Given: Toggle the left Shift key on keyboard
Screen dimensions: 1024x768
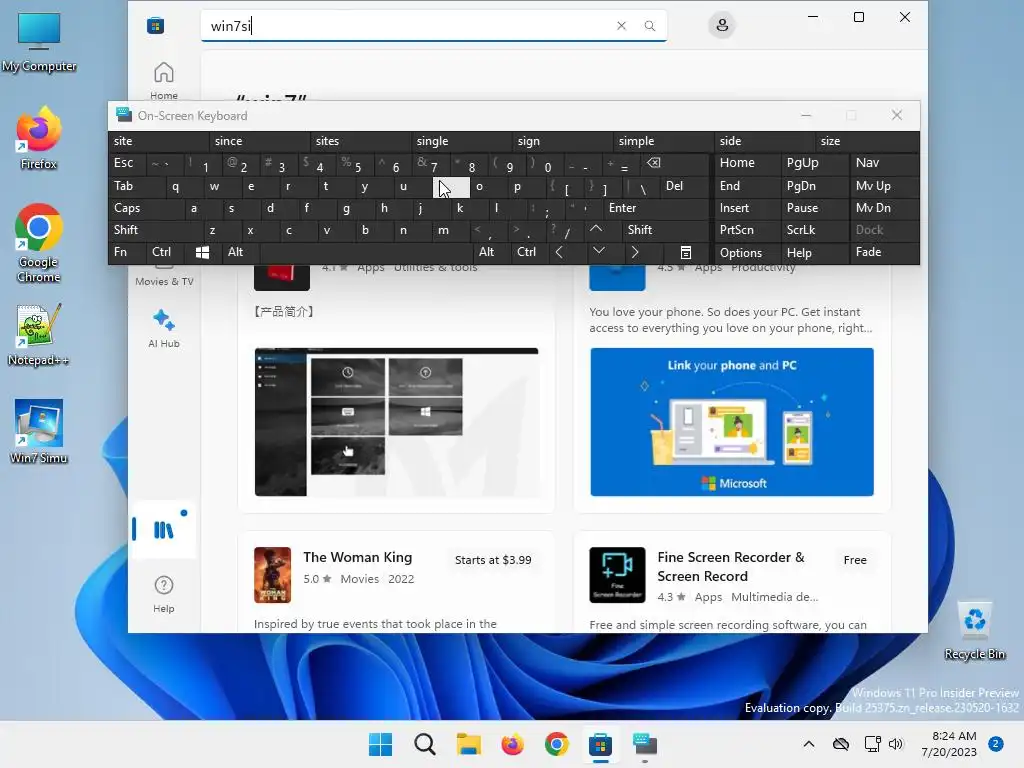Looking at the screenshot, I should click(155, 230).
